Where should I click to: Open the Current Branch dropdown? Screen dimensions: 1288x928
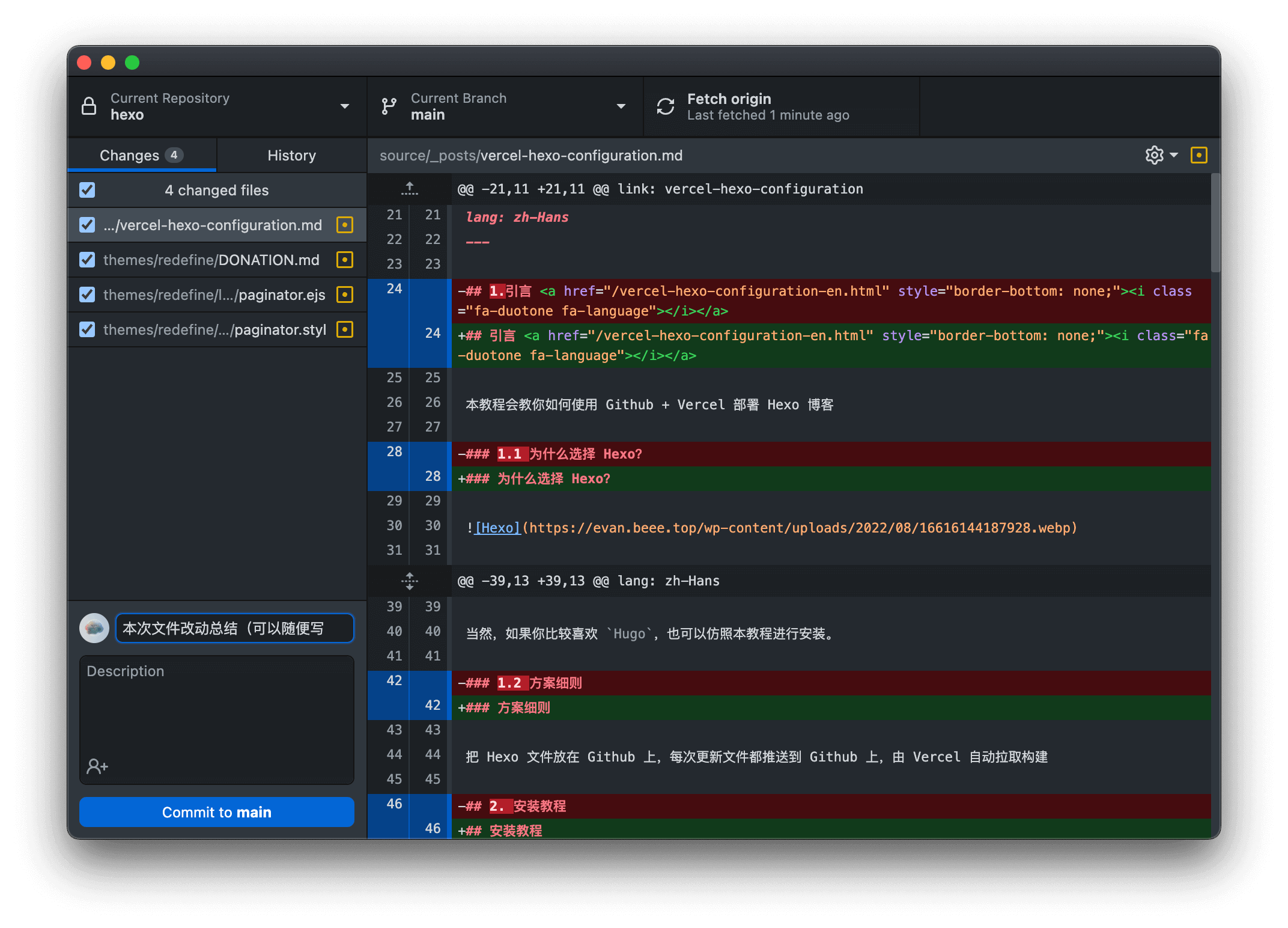505,106
